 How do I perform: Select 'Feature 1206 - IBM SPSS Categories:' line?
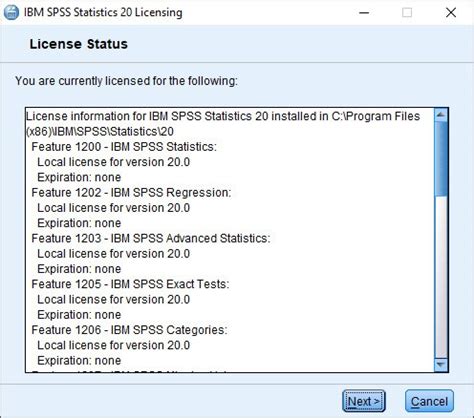pos(129,330)
